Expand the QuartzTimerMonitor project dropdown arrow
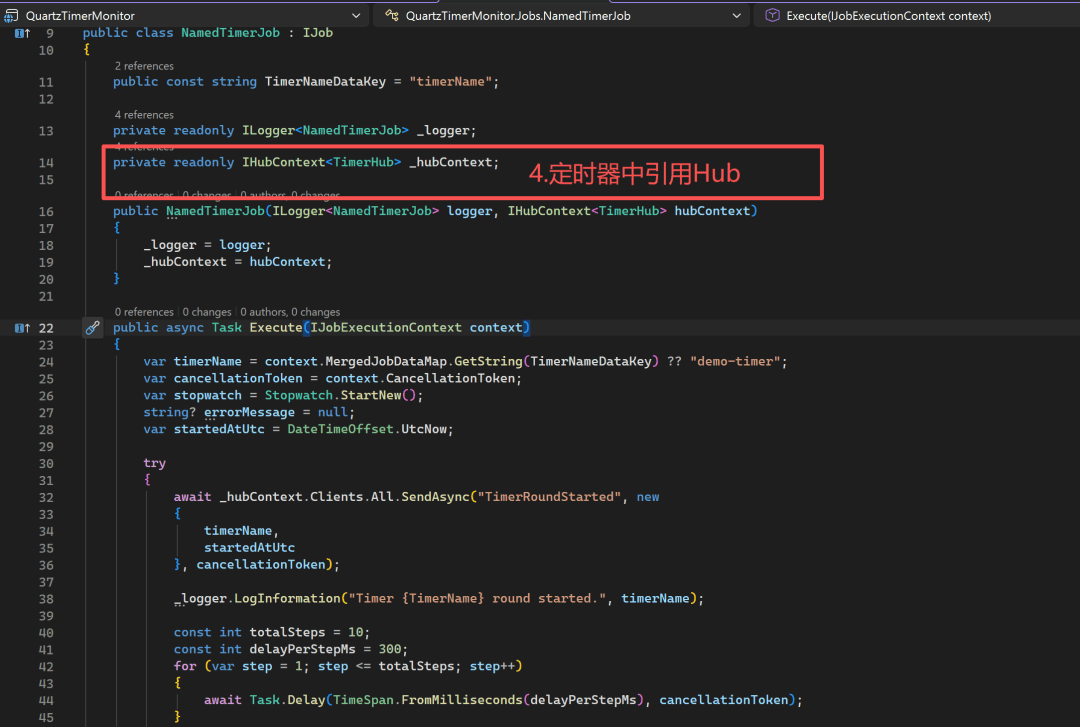Image resolution: width=1080 pixels, height=727 pixels. tap(355, 15)
